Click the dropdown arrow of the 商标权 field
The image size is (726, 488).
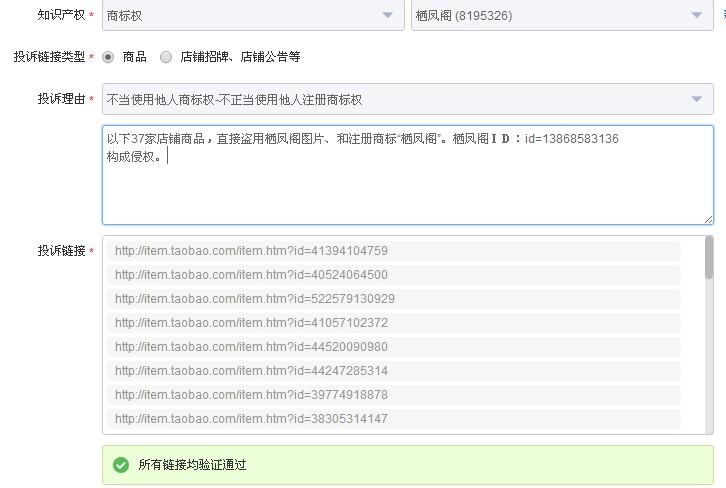coord(388,15)
